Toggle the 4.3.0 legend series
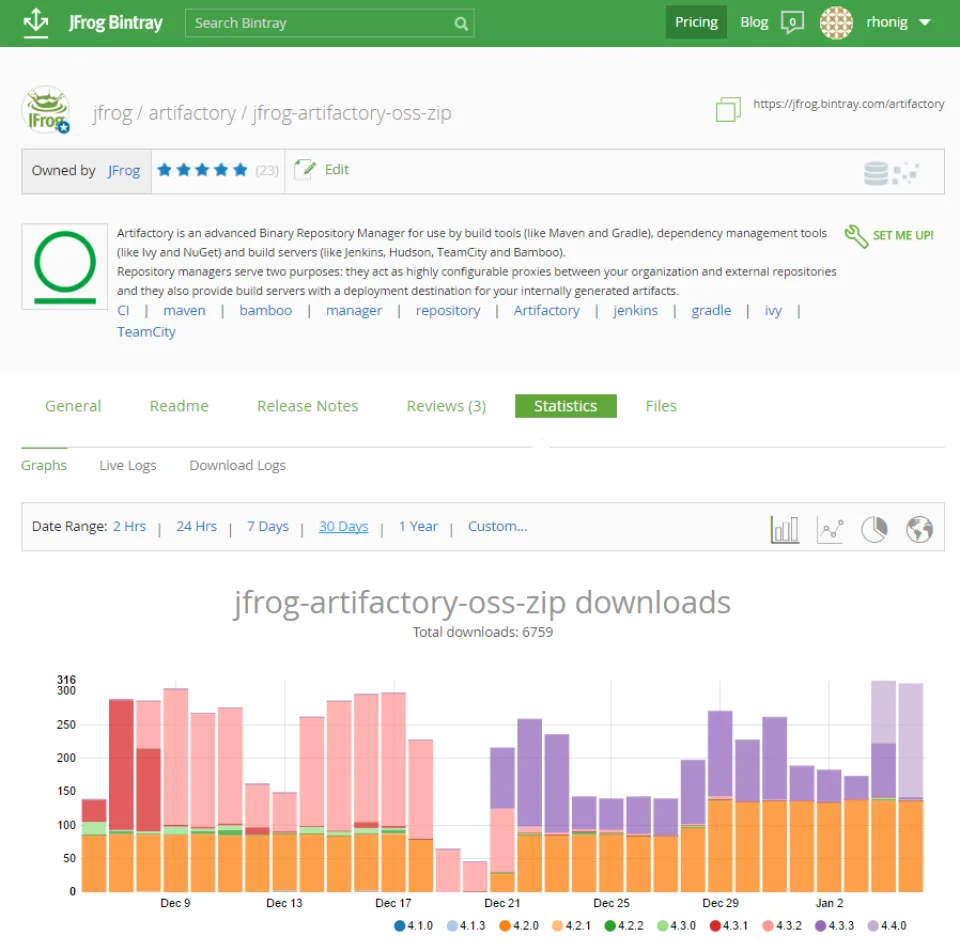Image resolution: width=960 pixels, height=951 pixels. [x=677, y=925]
